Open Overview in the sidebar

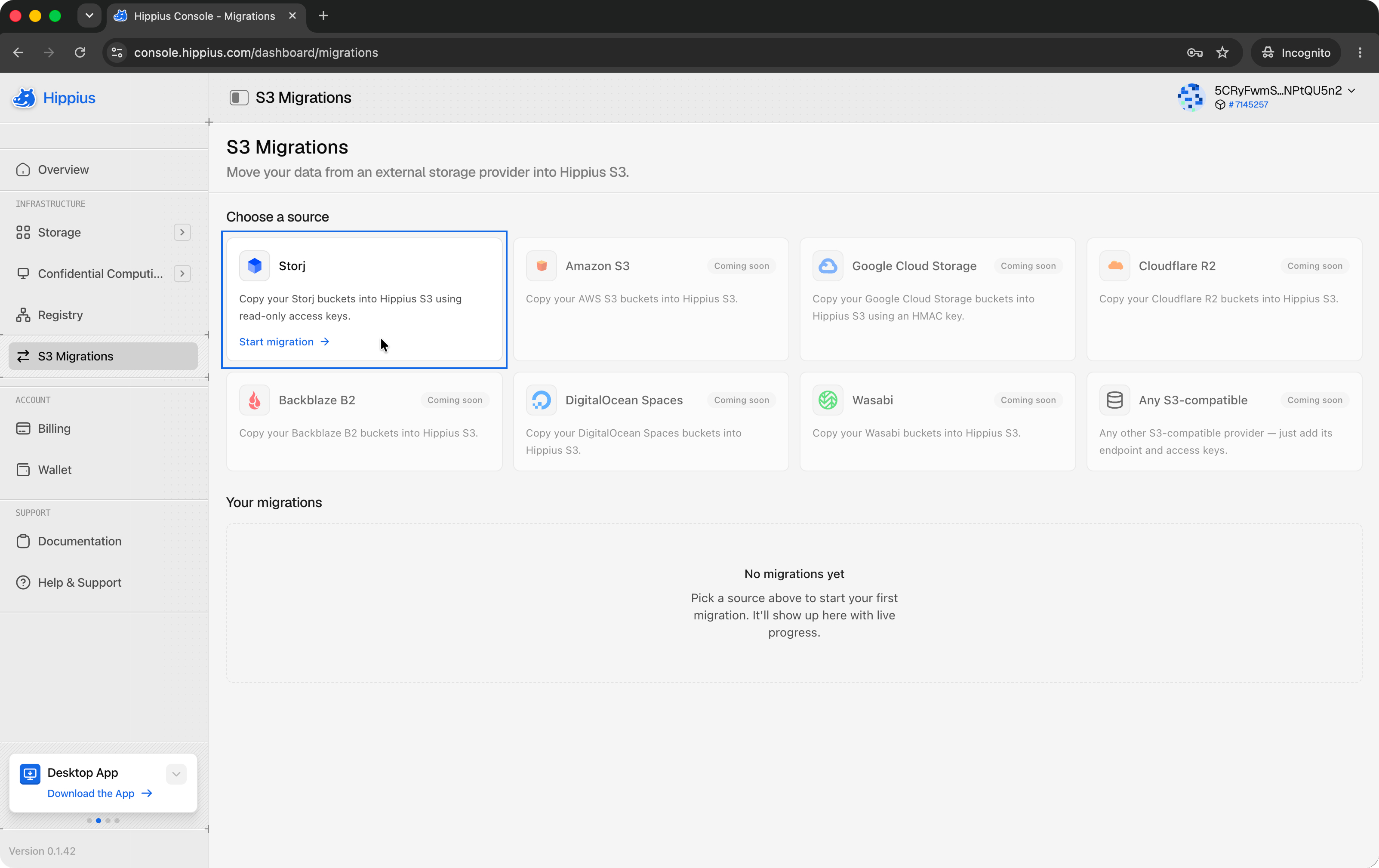(x=103, y=169)
